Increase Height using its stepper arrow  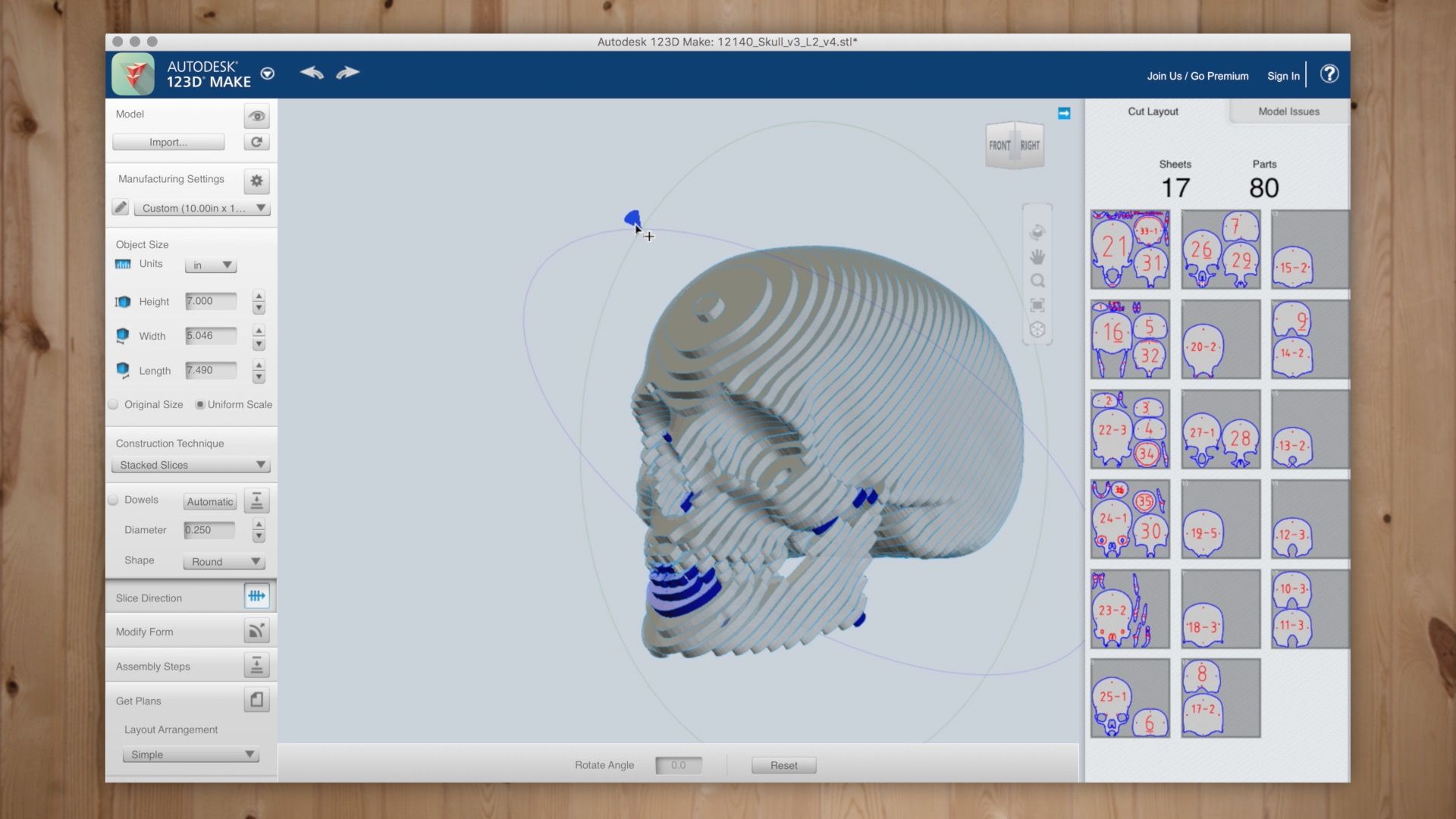tap(259, 297)
